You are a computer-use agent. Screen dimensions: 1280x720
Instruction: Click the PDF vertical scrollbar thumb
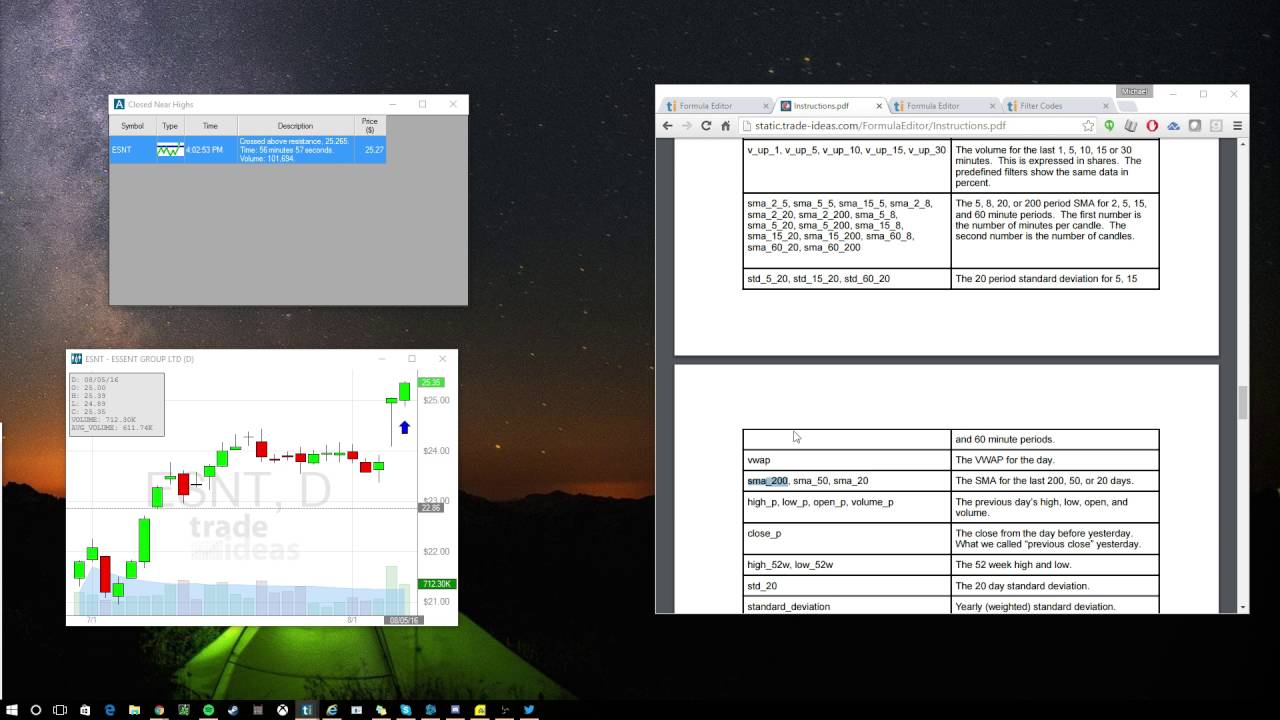1243,402
